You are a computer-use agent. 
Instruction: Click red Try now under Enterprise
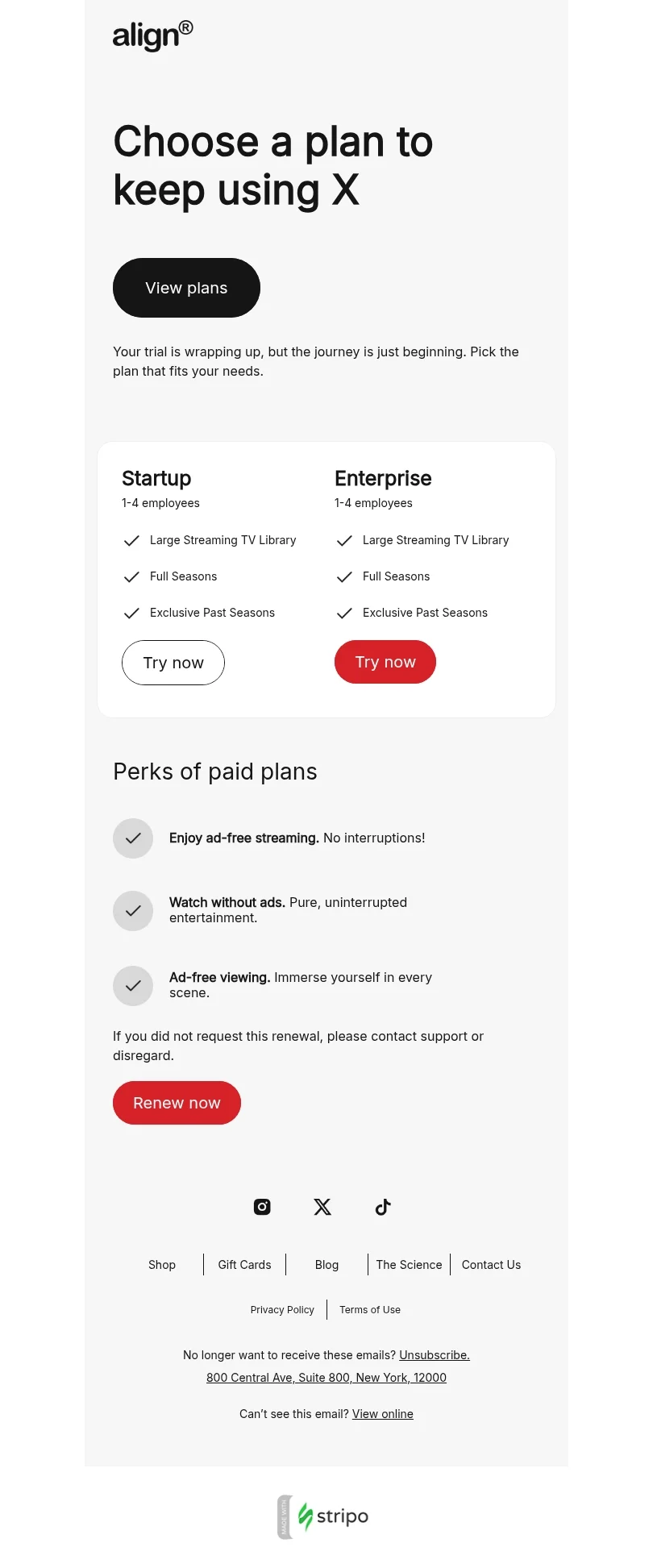pos(385,662)
